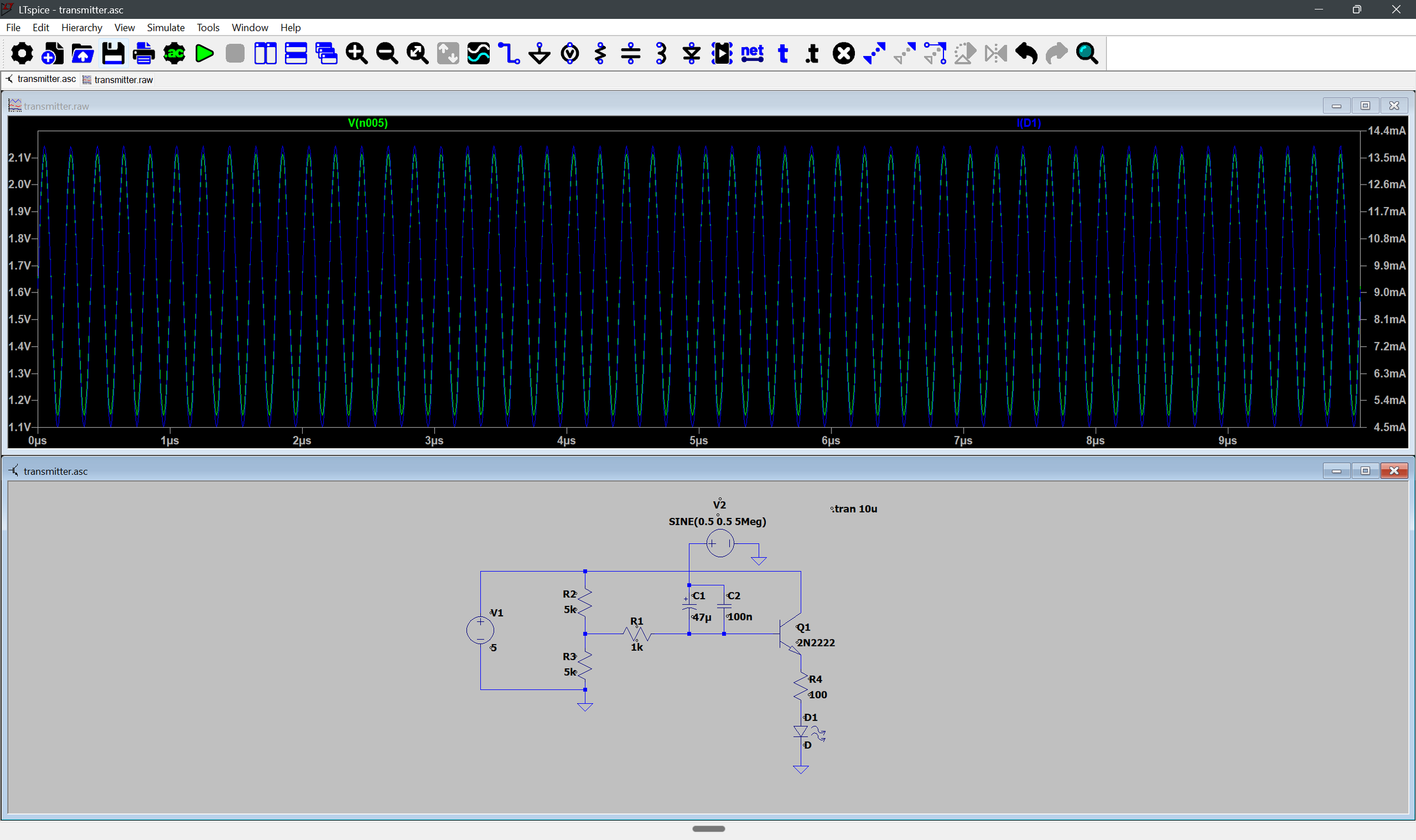Select the V1 voltage source symbol

(x=480, y=630)
